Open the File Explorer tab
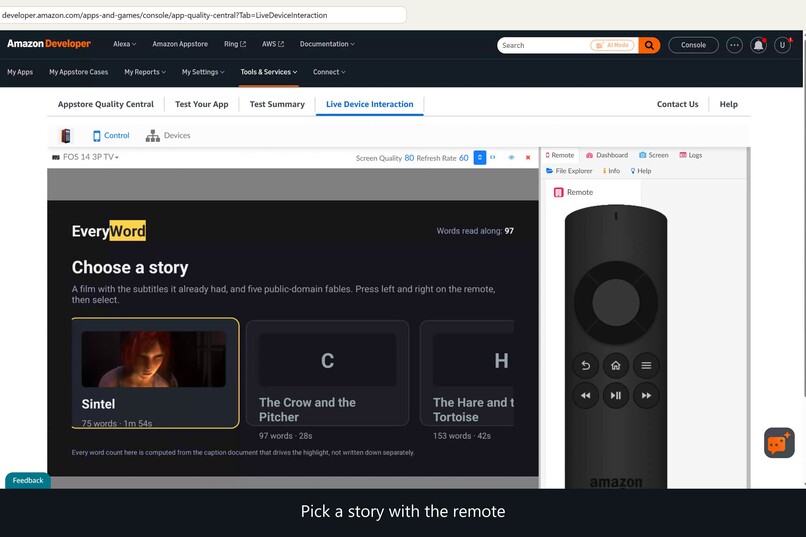806x537 pixels. click(569, 171)
